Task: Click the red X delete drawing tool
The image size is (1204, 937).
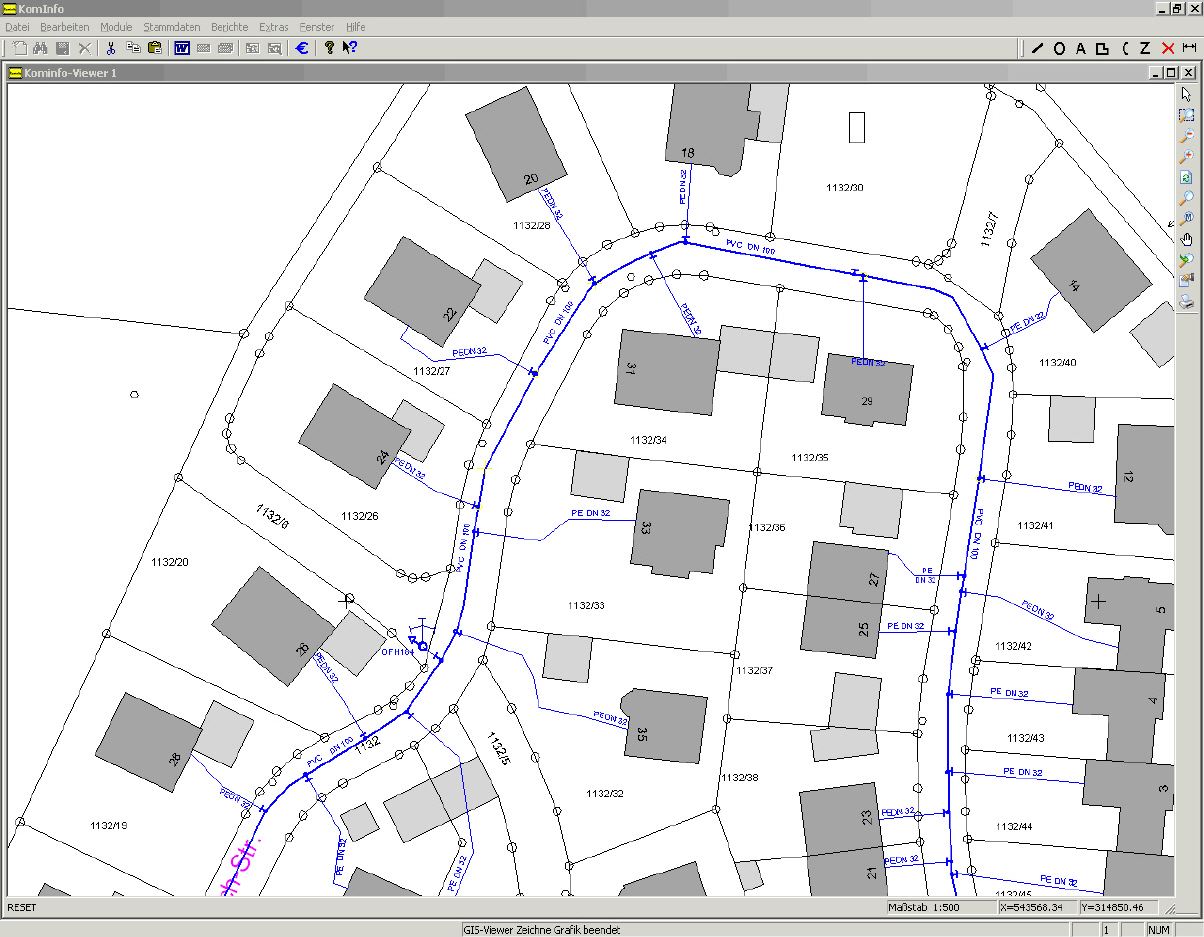Action: [1167, 48]
